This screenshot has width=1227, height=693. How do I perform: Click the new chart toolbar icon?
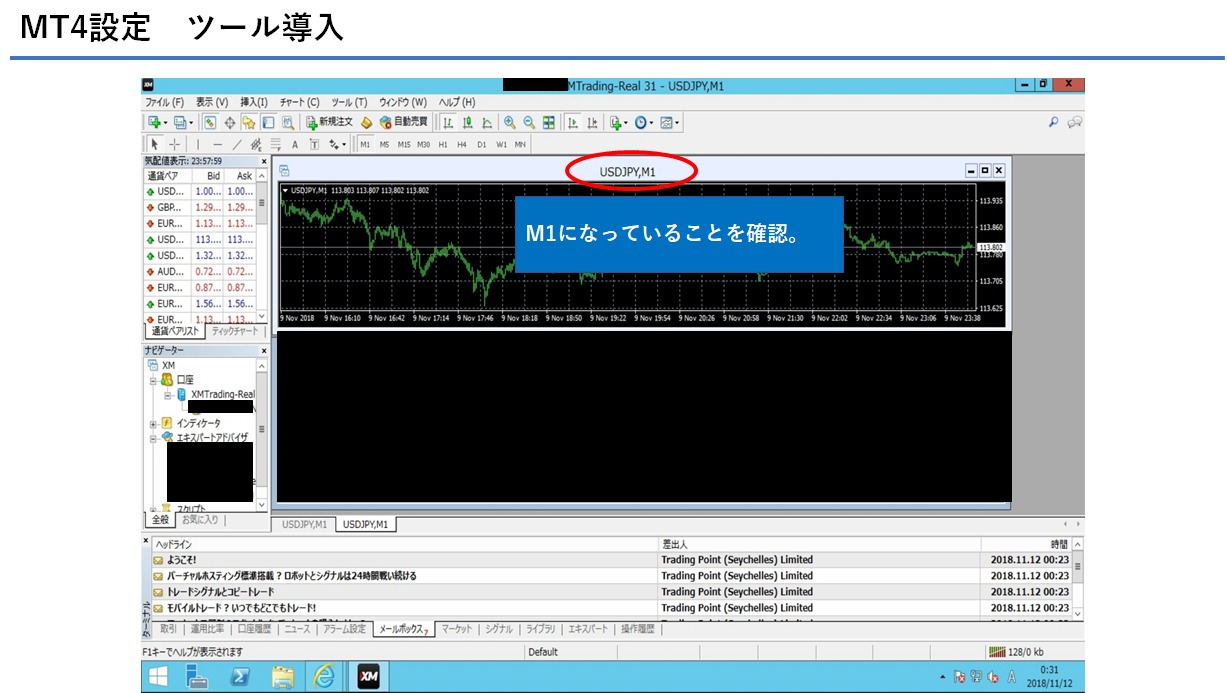pos(156,123)
